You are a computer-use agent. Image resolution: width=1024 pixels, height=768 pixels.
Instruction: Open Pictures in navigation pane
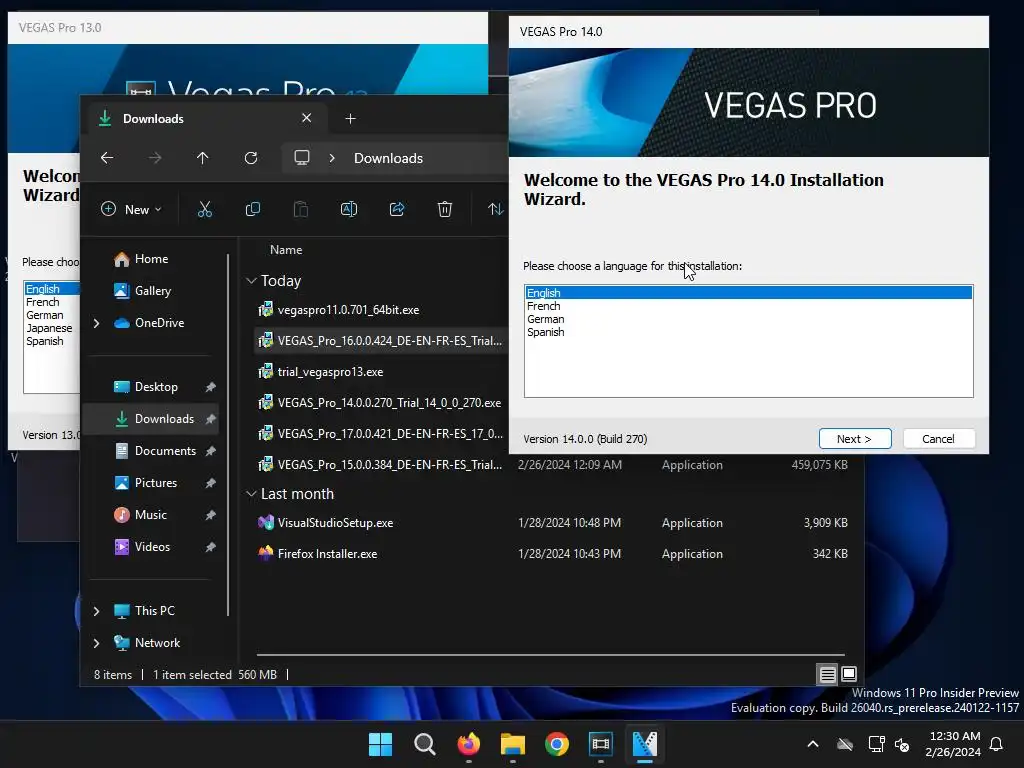pyautogui.click(x=146, y=483)
